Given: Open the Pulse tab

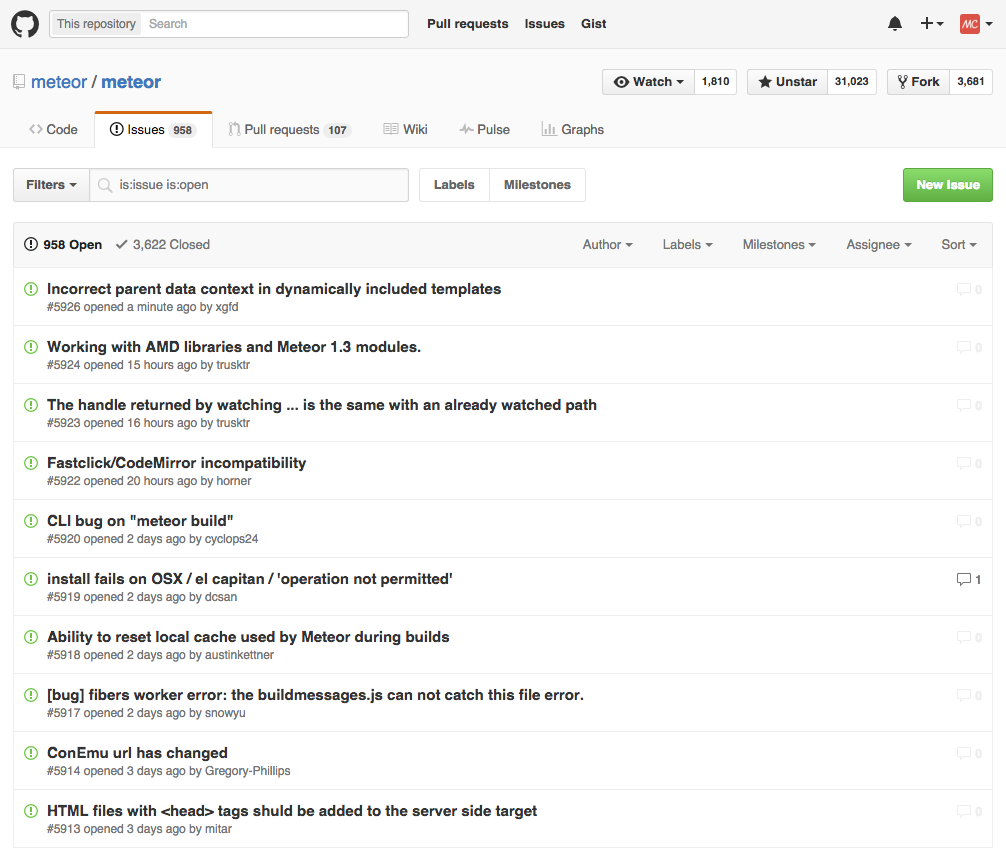Looking at the screenshot, I should coord(484,130).
